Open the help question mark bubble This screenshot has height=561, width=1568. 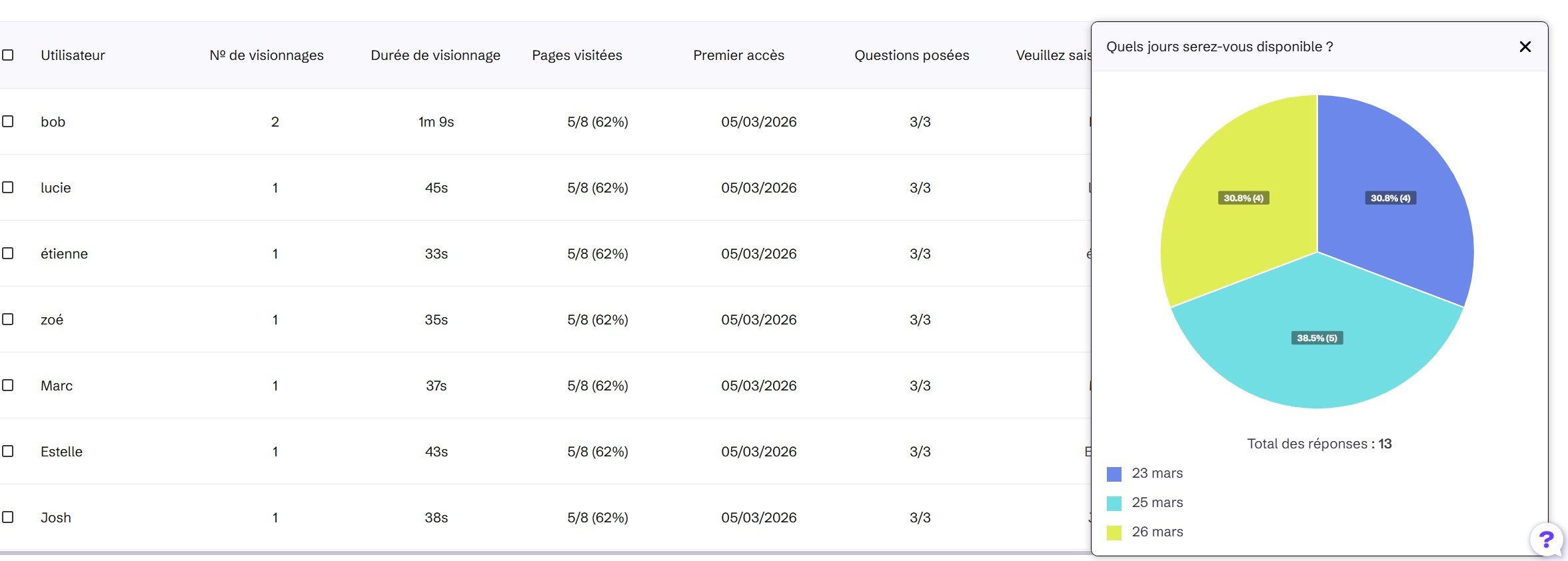pyautogui.click(x=1546, y=539)
